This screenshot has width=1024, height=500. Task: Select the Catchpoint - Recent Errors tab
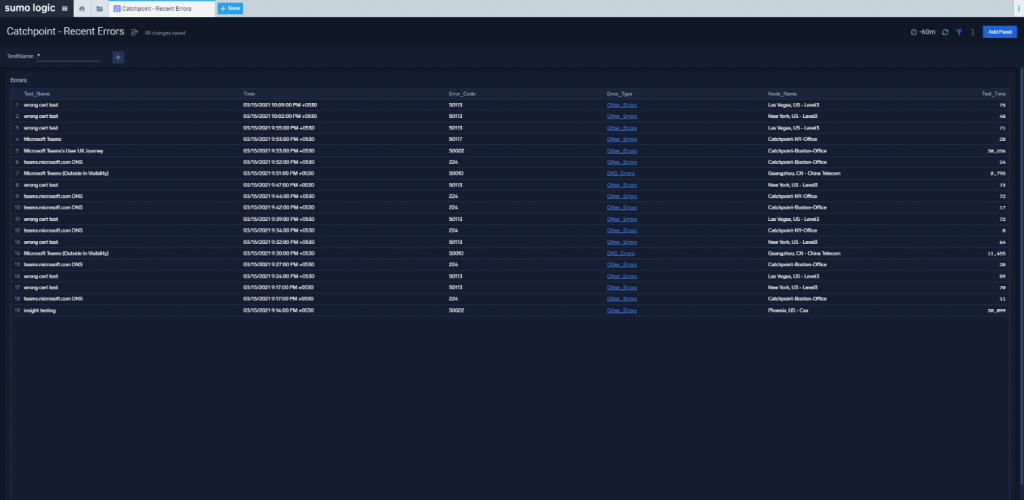coord(162,8)
